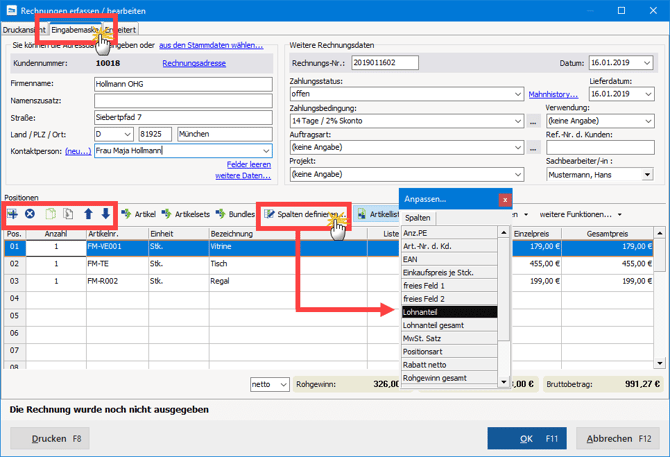Click the delete position X icon
Viewport: 670px width, 457px height.
(x=30, y=214)
